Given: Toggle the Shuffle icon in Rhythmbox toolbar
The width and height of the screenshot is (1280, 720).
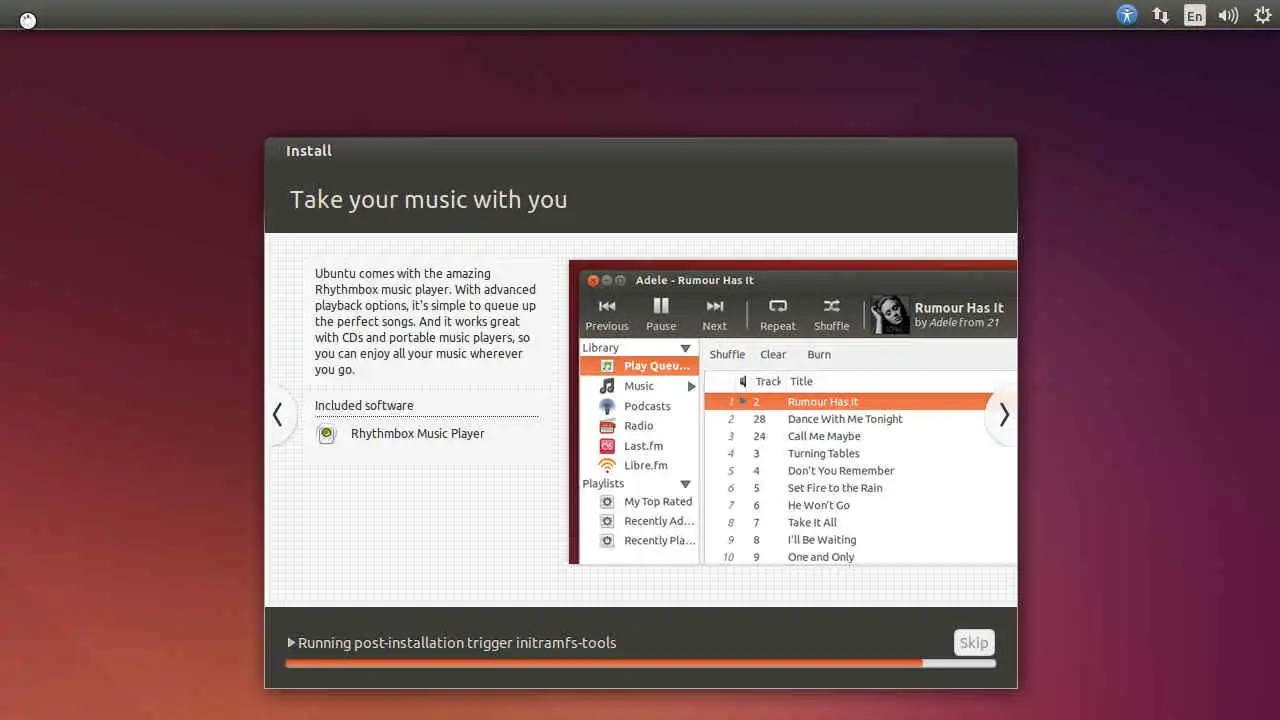Looking at the screenshot, I should [x=831, y=306].
